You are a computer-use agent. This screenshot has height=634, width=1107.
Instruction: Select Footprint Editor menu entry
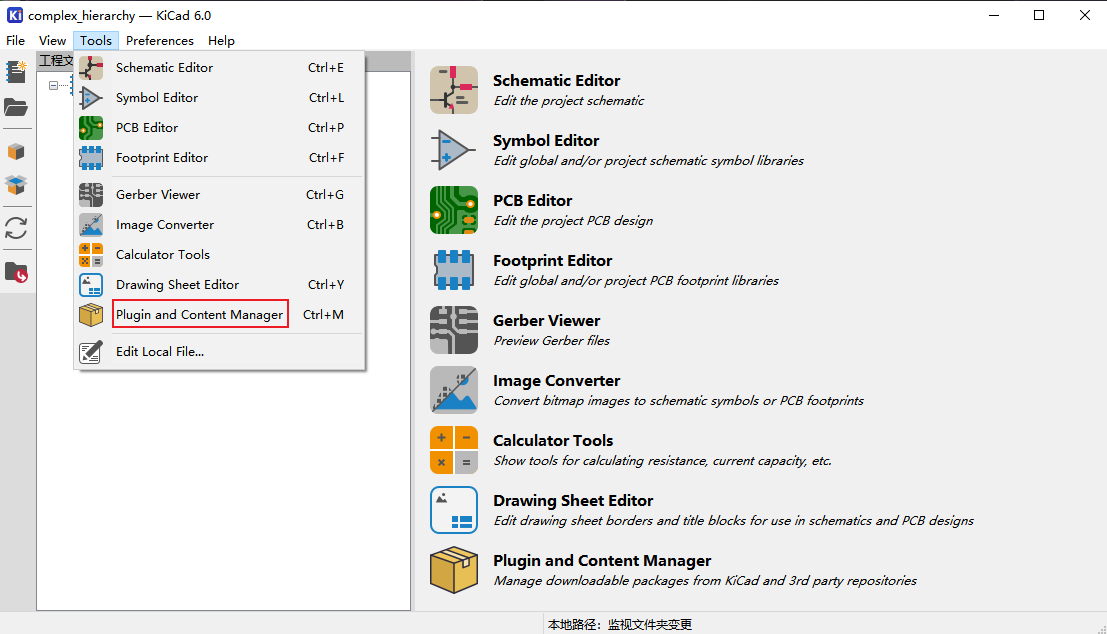162,158
